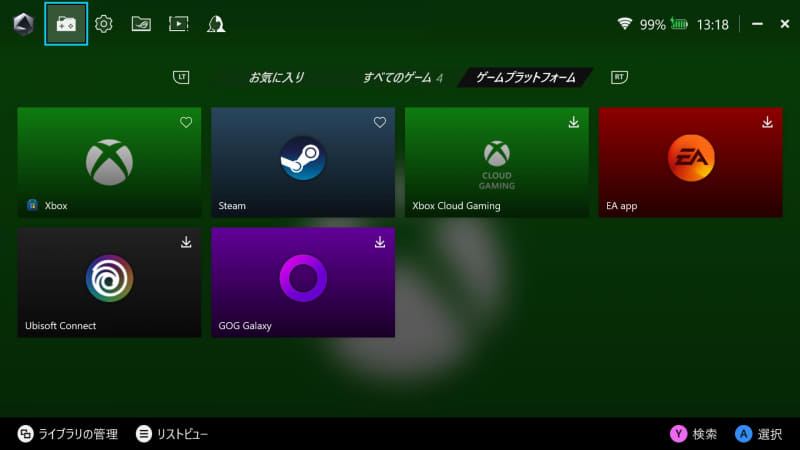
Task: Select the ゲームプラットフォーム tab
Action: tap(526, 78)
